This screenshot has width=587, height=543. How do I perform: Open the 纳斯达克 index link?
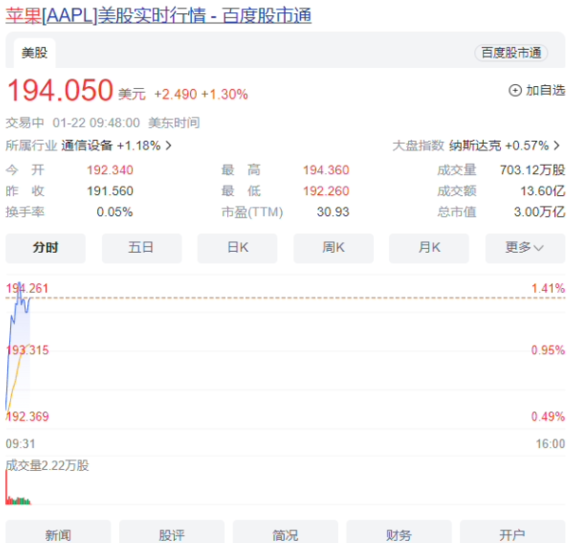pyautogui.click(x=475, y=145)
